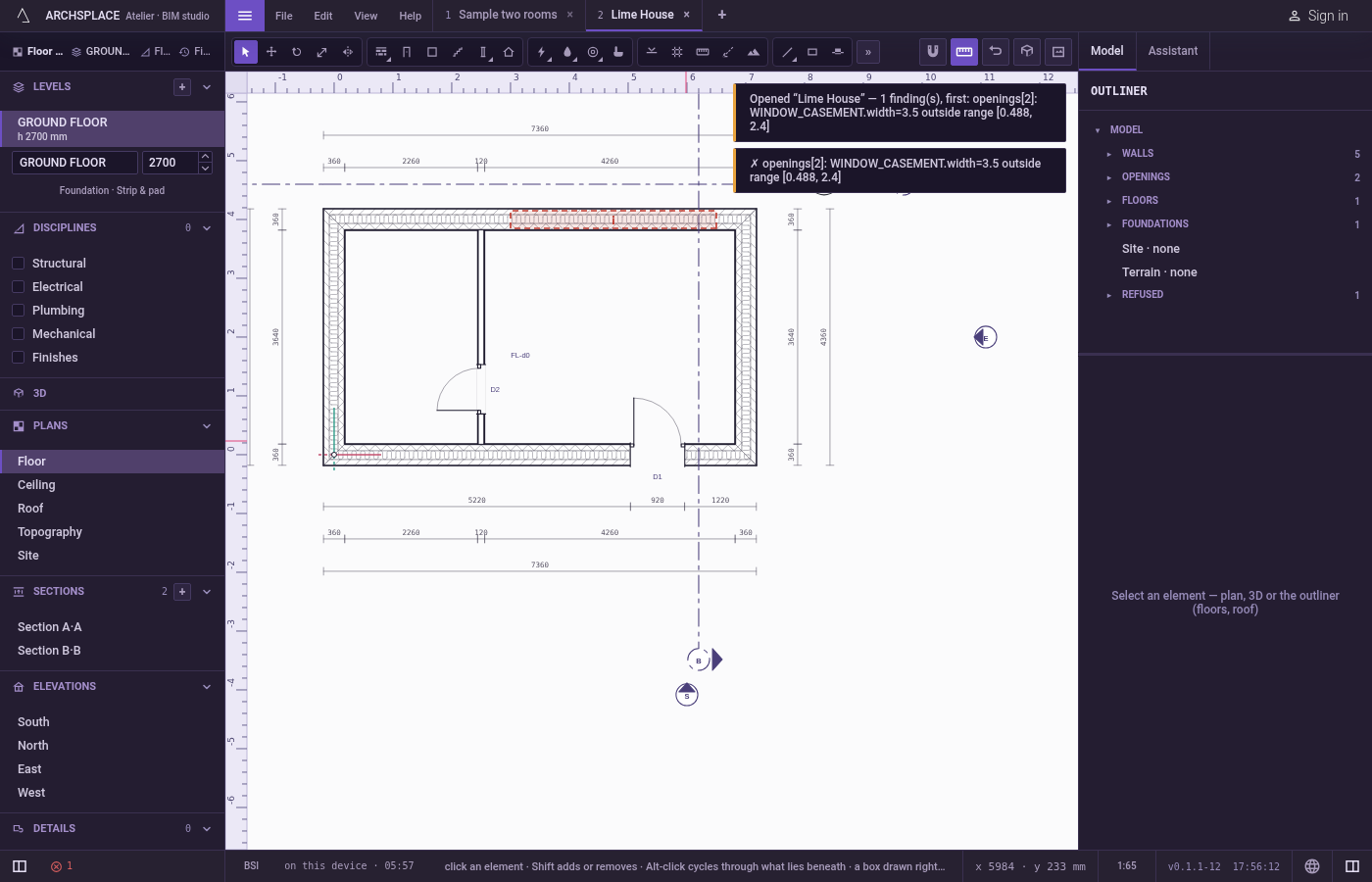
Task: Enable the Structural discipline checkbox
Action: point(18,264)
